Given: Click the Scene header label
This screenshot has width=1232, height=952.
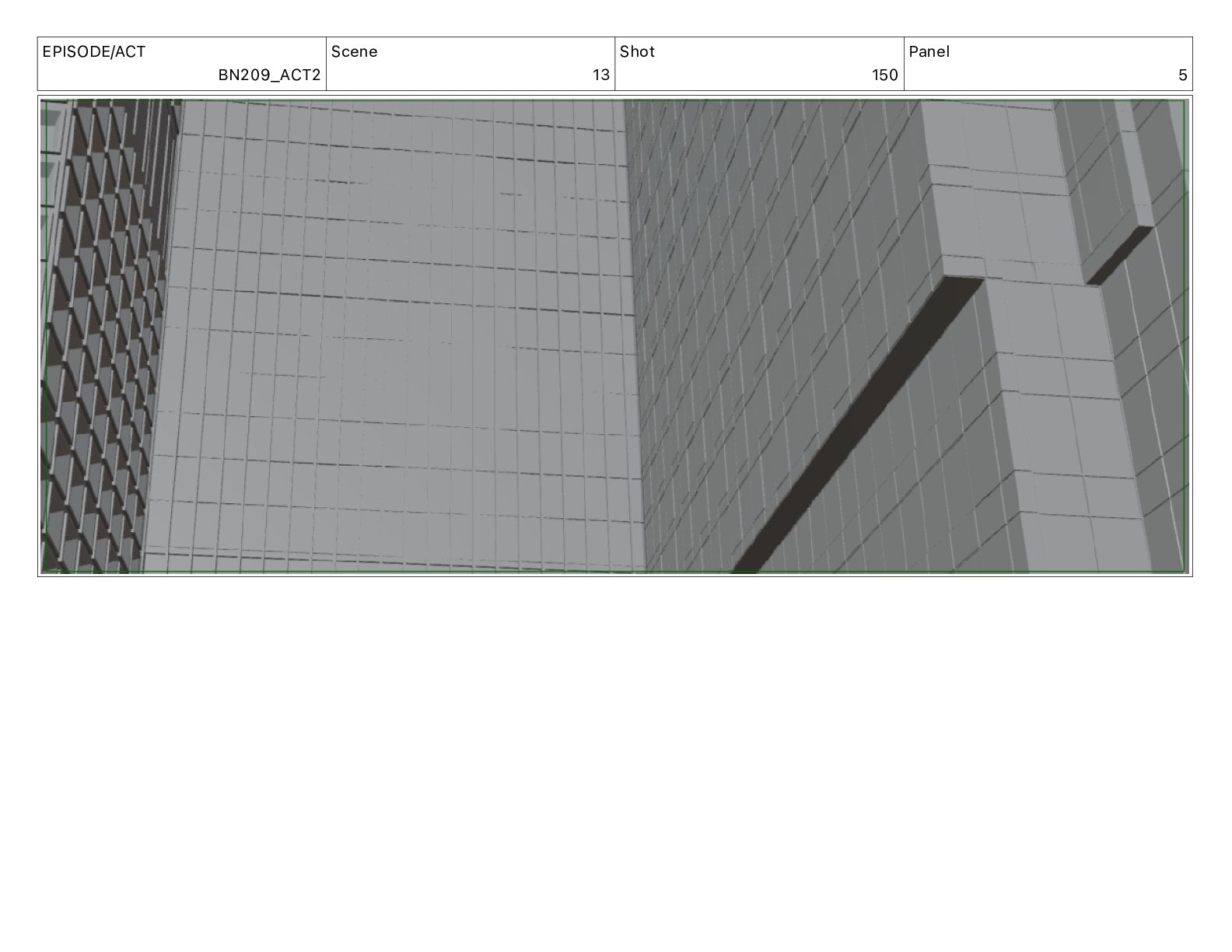Looking at the screenshot, I should (x=355, y=52).
